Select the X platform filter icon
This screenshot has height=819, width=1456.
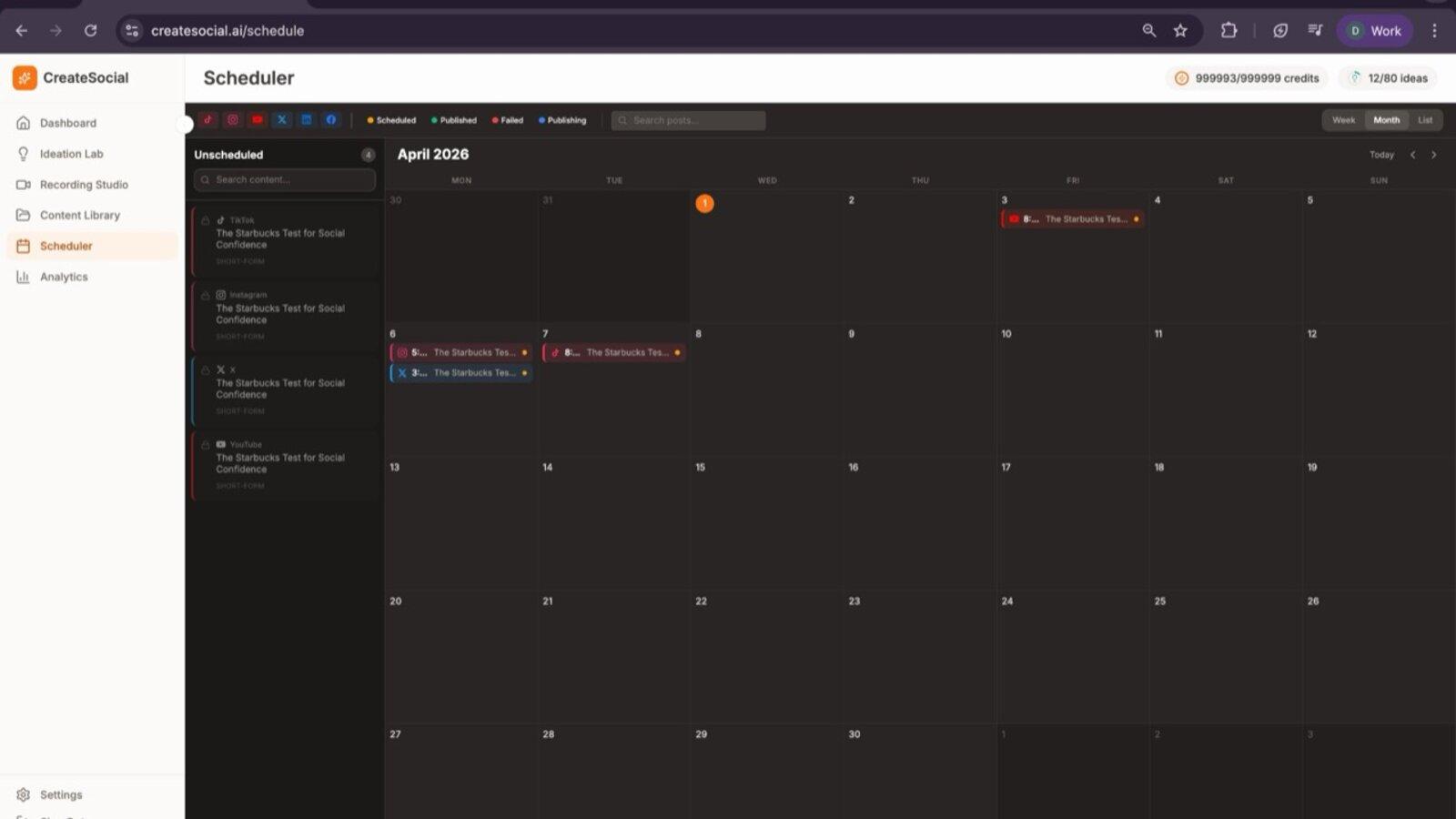point(282,119)
